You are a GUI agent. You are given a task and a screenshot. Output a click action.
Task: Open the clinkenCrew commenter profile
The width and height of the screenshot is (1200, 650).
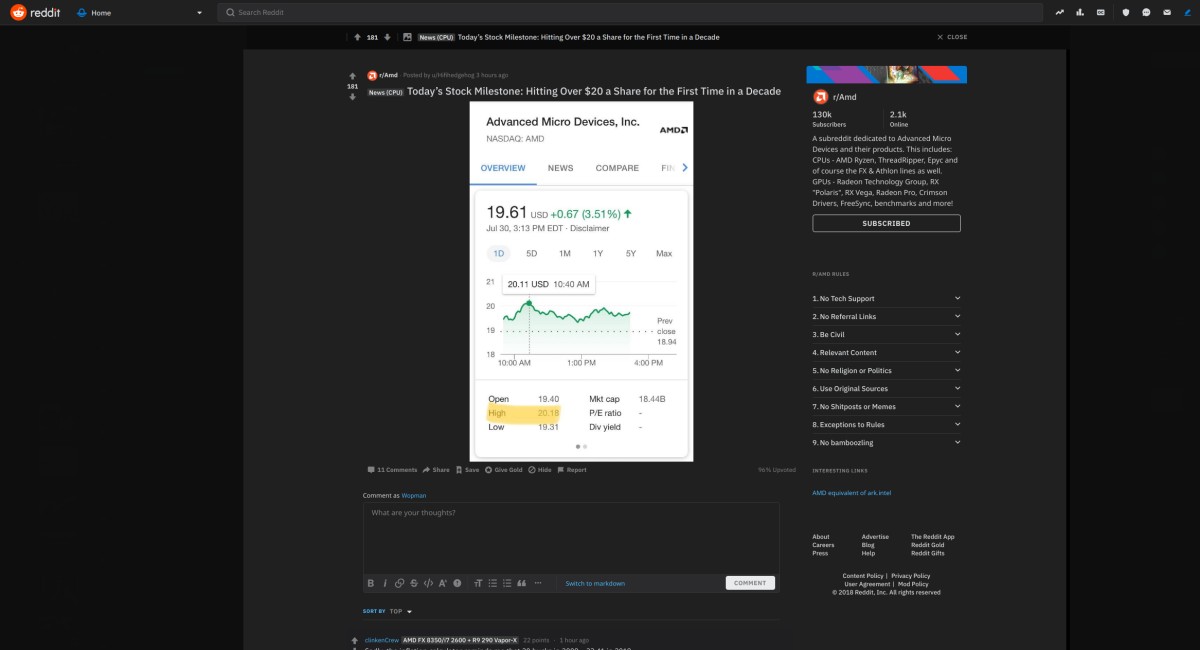pos(381,640)
